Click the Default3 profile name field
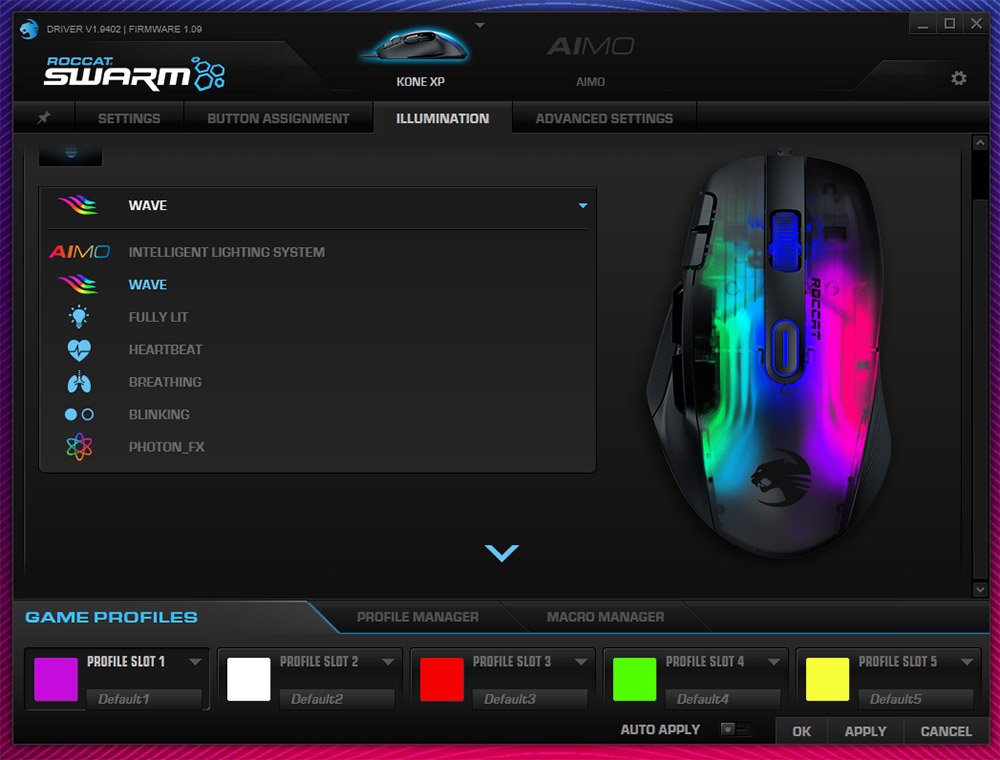Viewport: 1000px width, 760px height. click(530, 699)
